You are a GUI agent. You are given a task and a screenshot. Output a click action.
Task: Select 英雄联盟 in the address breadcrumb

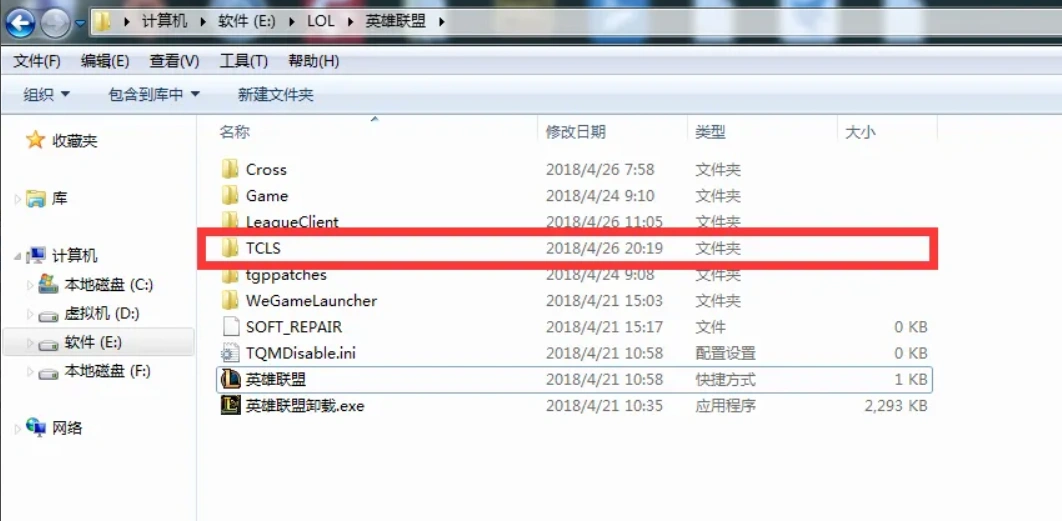pos(395,21)
